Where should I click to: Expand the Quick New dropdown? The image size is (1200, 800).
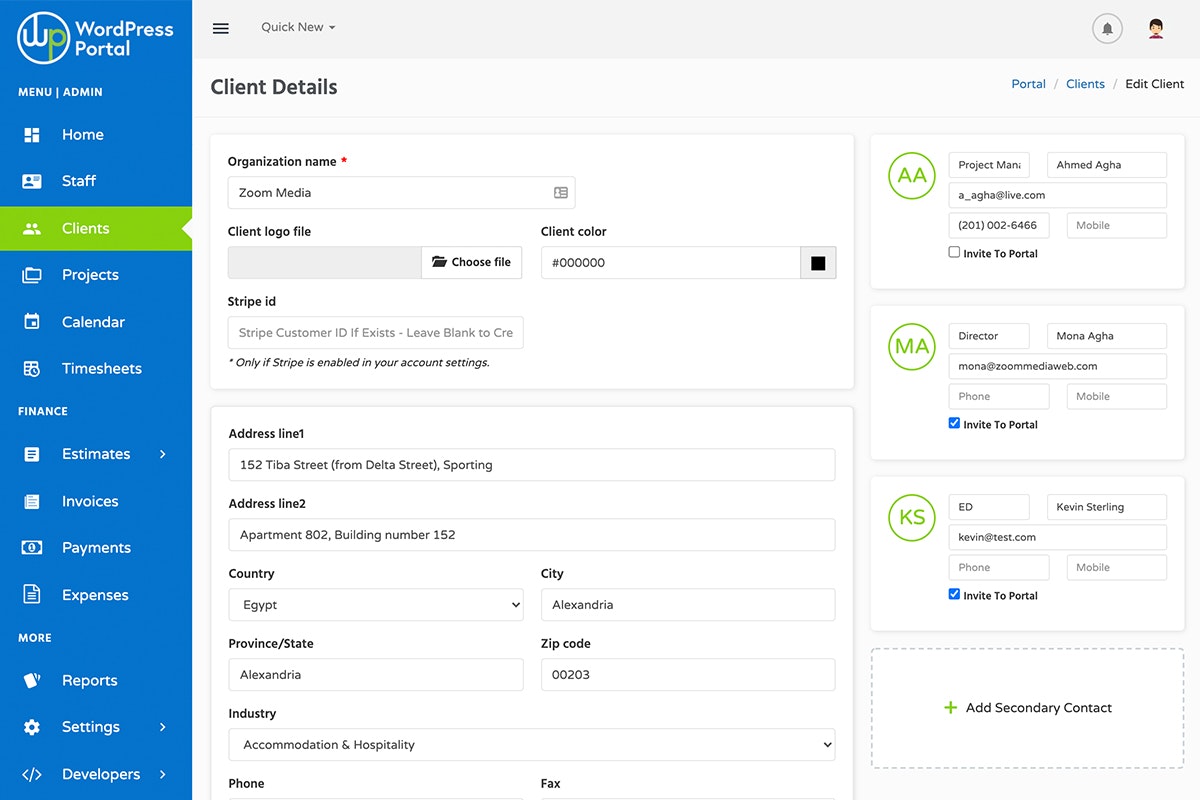tap(298, 27)
